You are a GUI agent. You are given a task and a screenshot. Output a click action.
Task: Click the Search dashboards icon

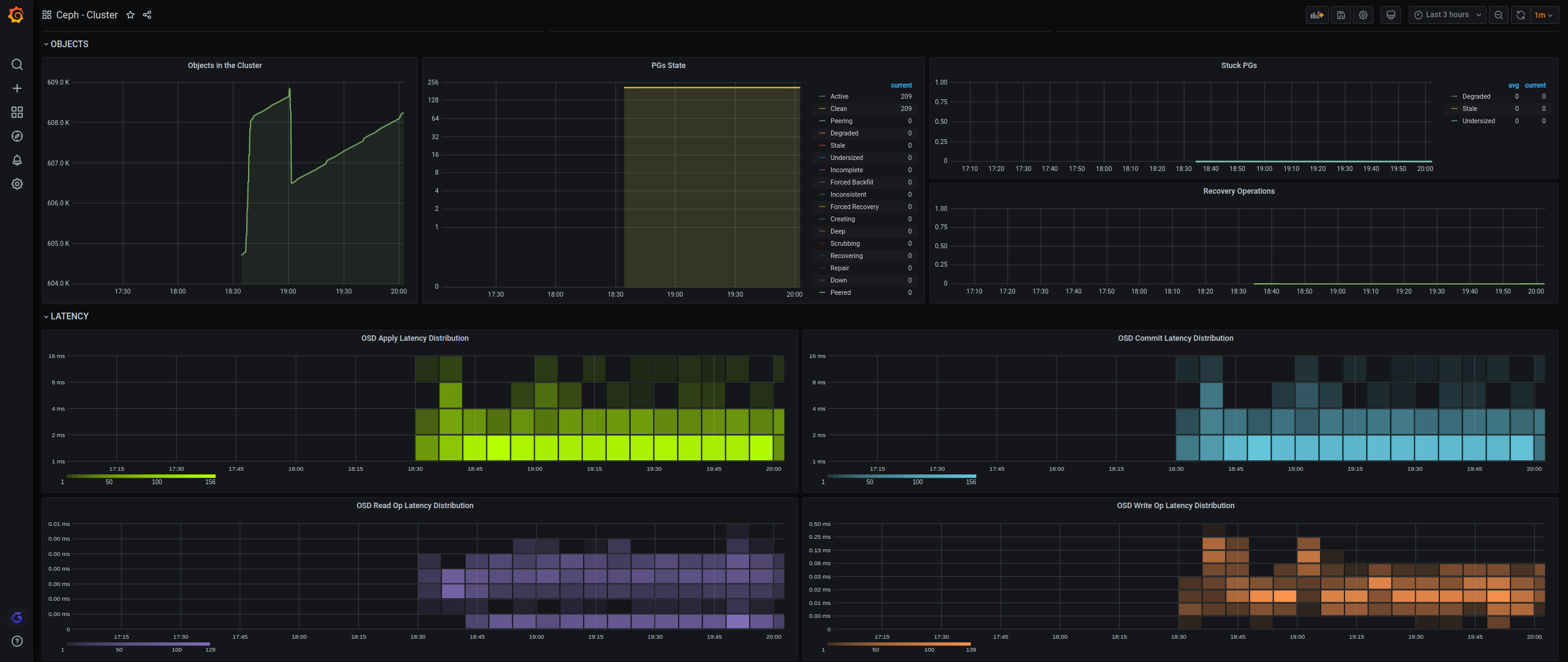coord(17,64)
